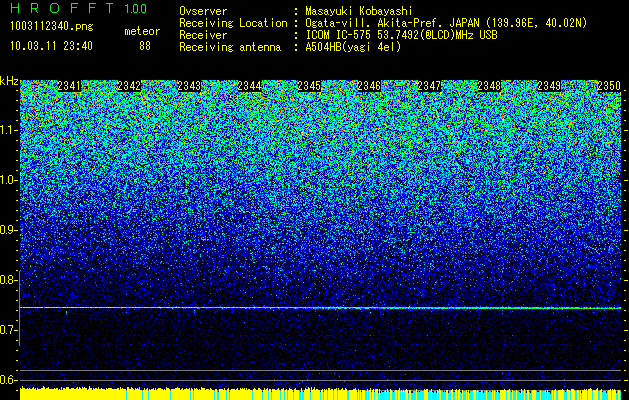Click the Receiving antenna A504HB value
The width and height of the screenshot is (629, 400).
353,47
